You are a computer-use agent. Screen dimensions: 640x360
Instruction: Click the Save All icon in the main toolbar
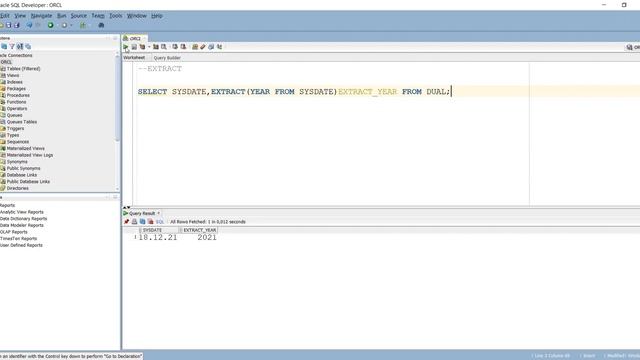point(17,25)
